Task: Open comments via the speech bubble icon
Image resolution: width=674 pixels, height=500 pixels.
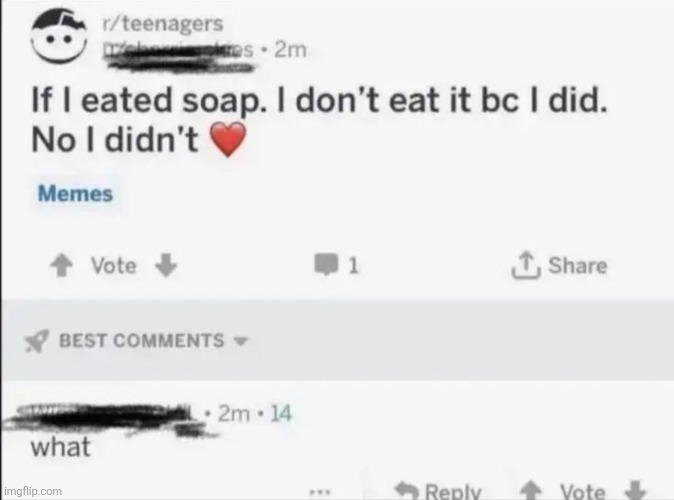Action: tap(326, 266)
